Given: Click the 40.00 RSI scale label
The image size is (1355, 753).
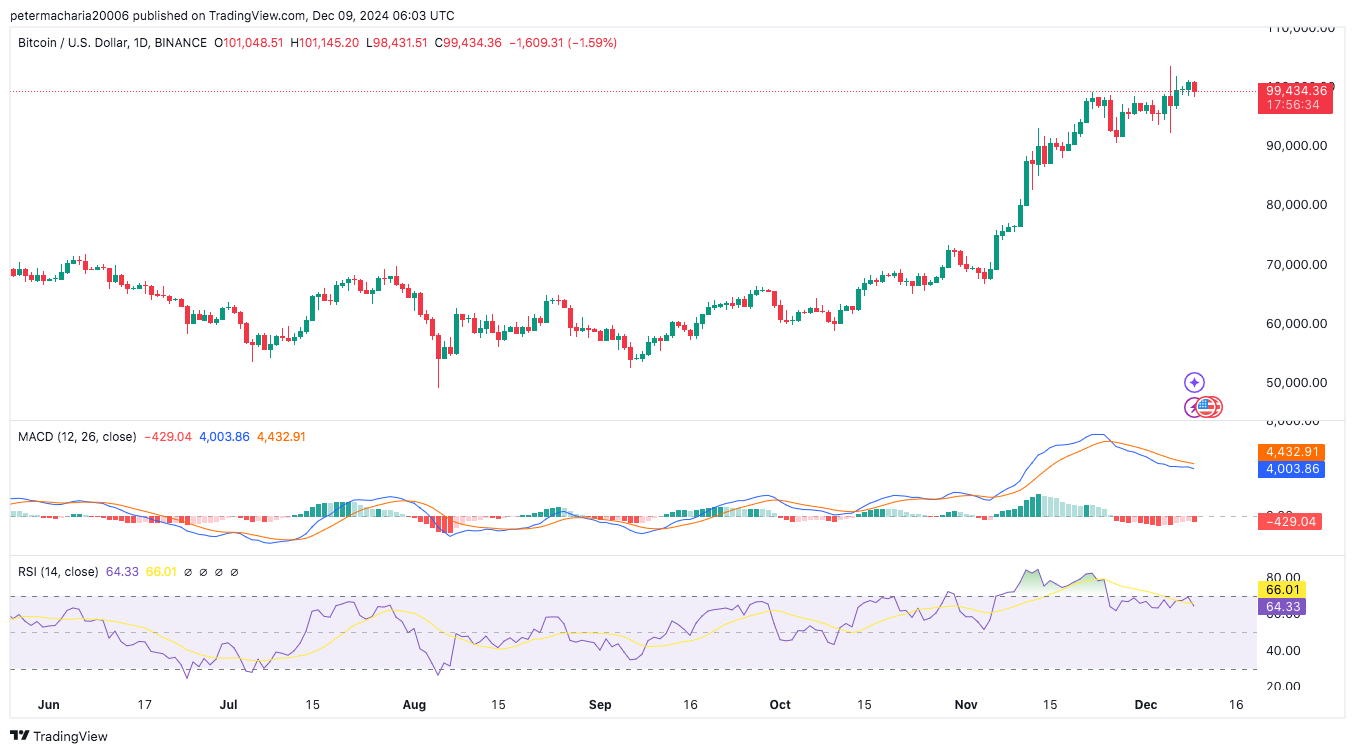Looking at the screenshot, I should pos(1284,650).
